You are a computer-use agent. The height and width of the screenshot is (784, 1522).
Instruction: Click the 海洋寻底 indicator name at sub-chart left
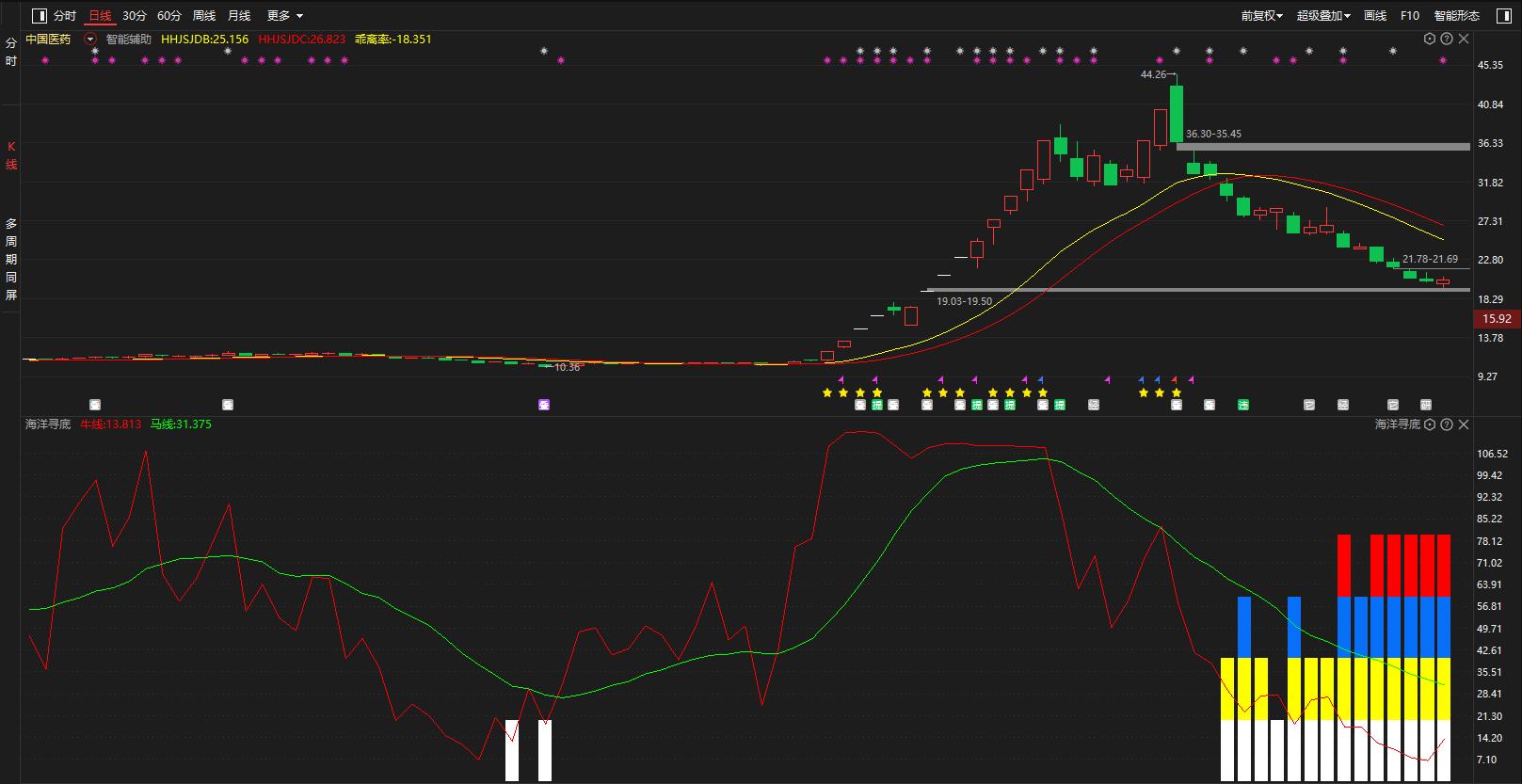(x=48, y=424)
